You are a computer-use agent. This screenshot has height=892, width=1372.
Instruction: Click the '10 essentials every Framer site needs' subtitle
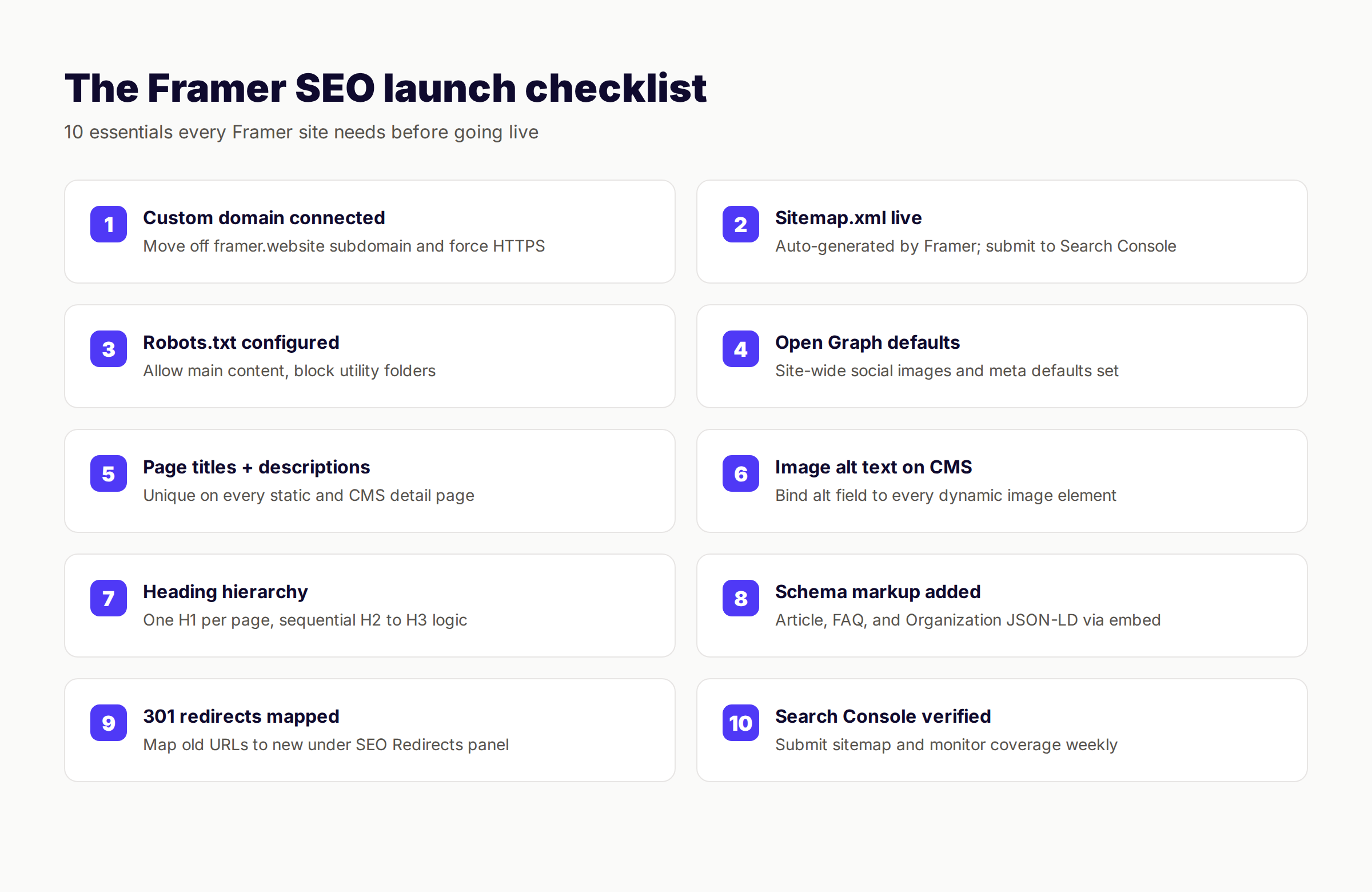(301, 132)
